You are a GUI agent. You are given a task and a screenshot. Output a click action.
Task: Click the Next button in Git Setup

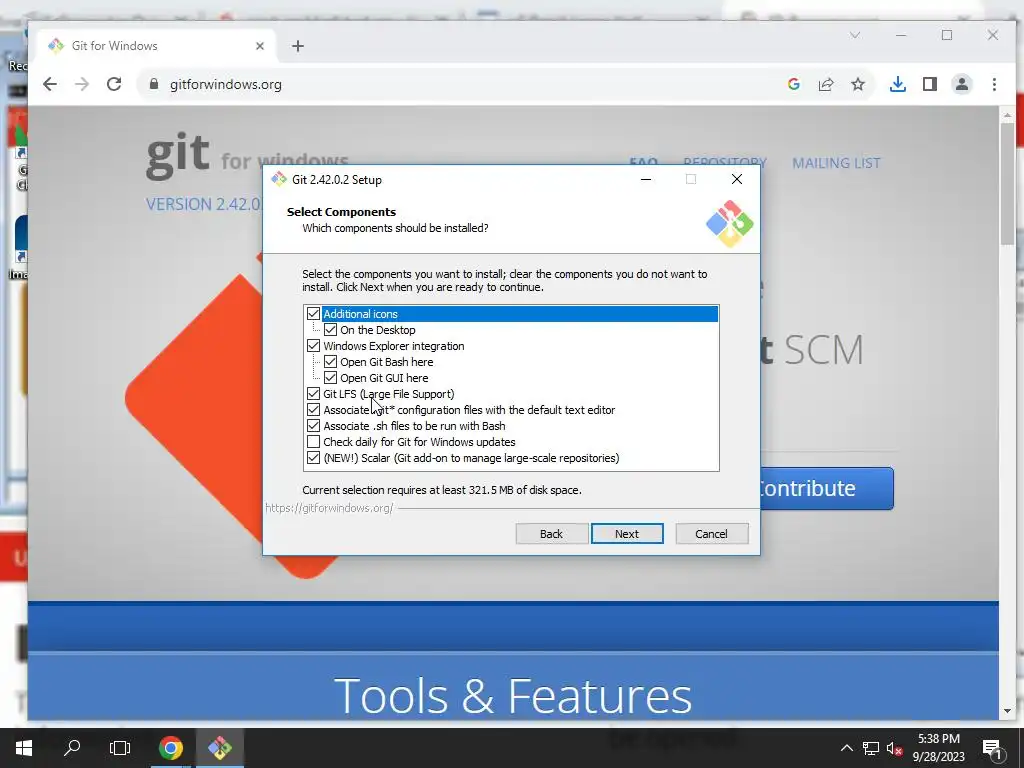[627, 534]
